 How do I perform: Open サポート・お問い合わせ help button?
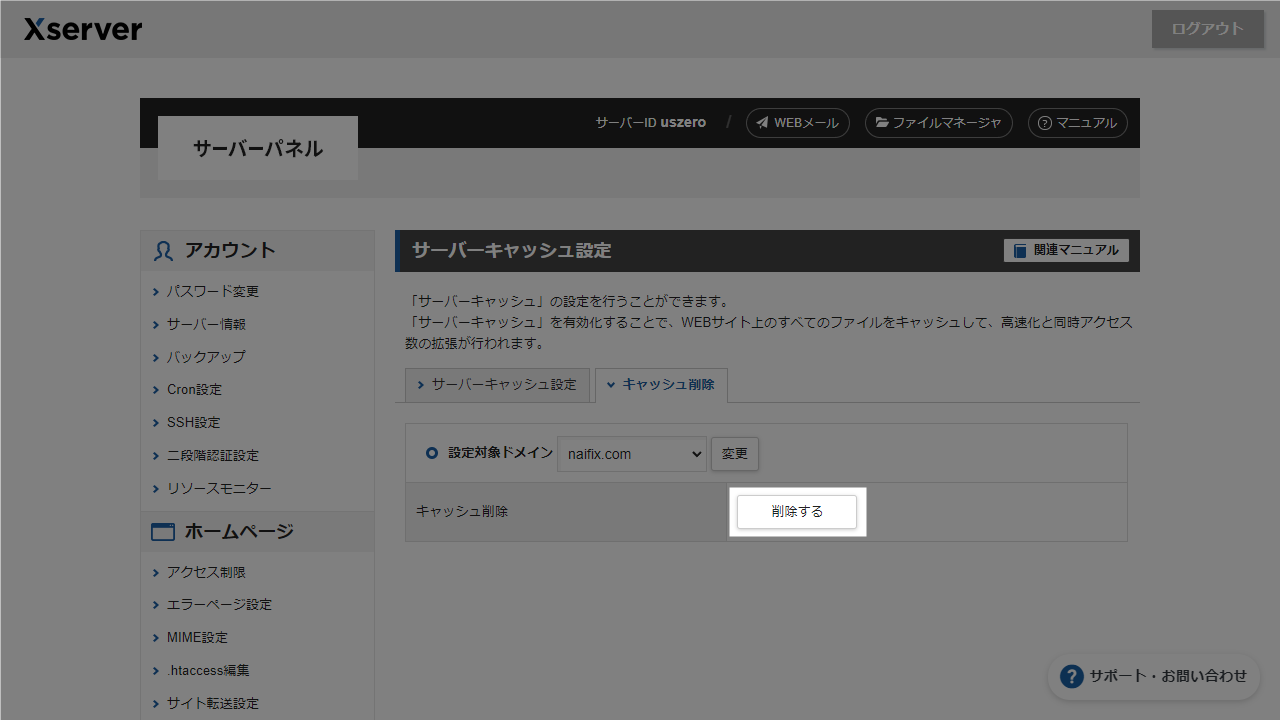click(1153, 676)
